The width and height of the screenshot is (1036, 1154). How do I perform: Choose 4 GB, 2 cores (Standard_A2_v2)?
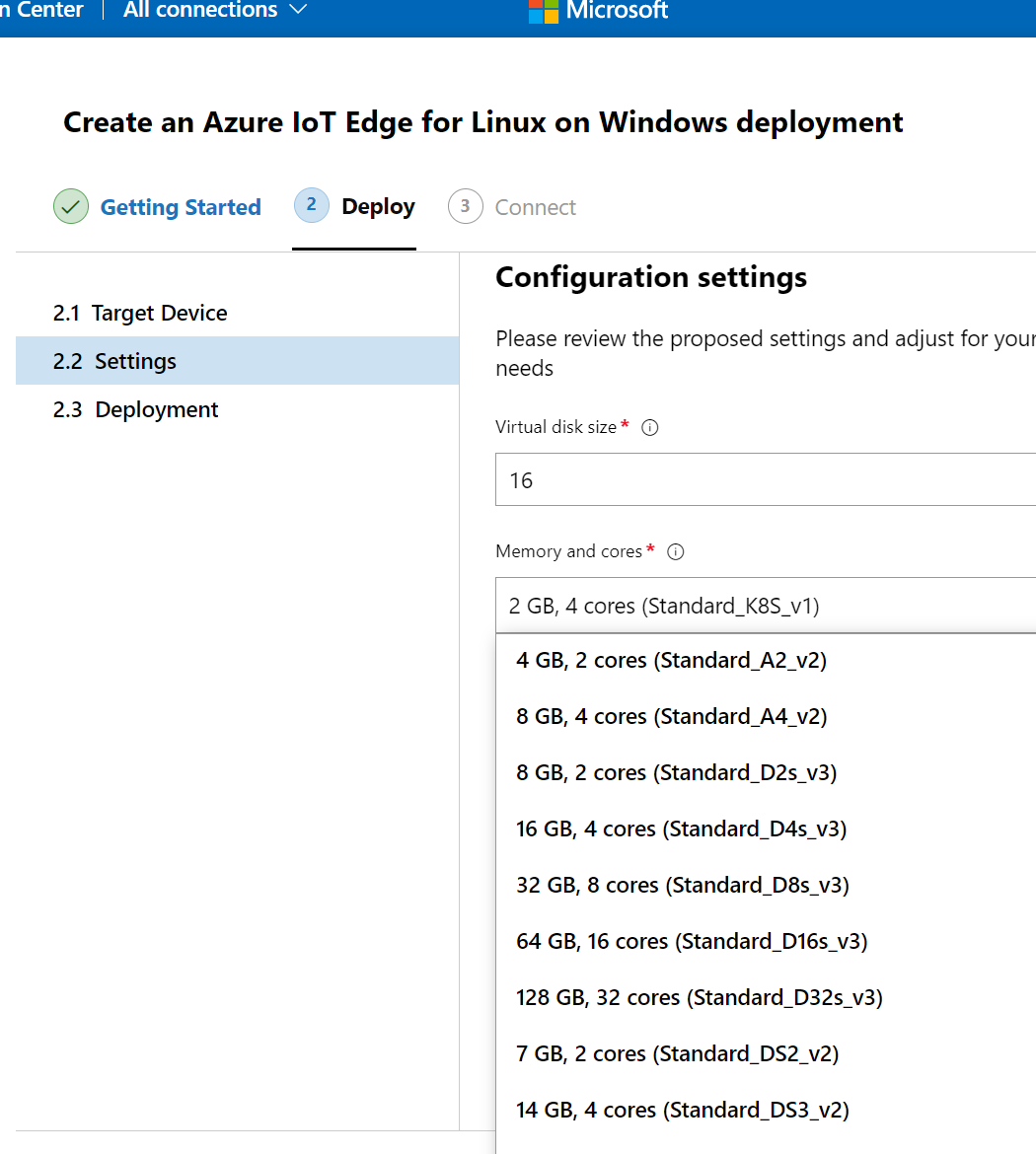tap(766, 660)
